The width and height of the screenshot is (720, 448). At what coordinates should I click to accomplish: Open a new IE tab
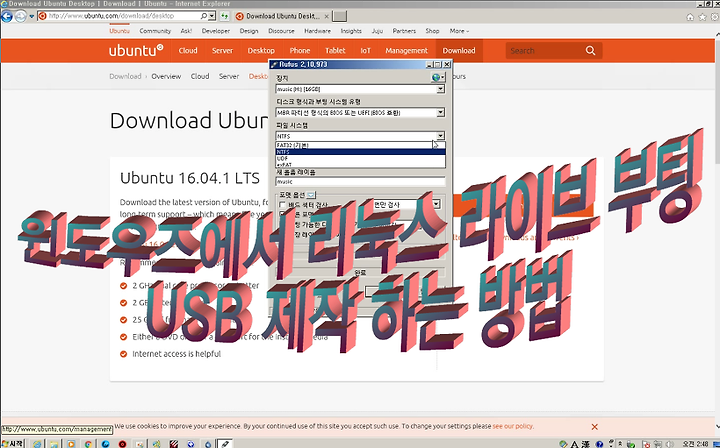[x=339, y=16]
